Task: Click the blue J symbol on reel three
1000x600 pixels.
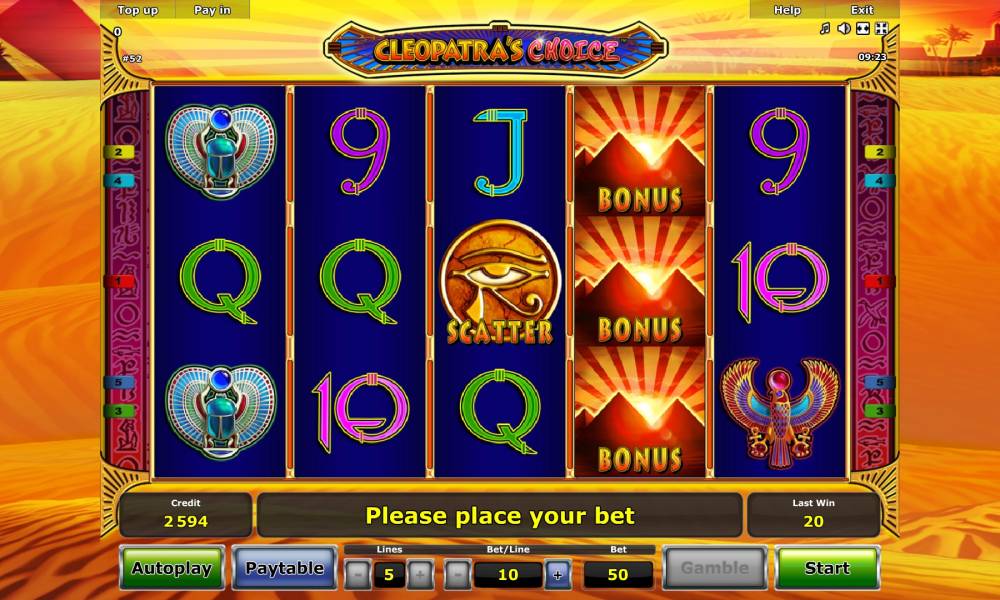Action: point(501,152)
